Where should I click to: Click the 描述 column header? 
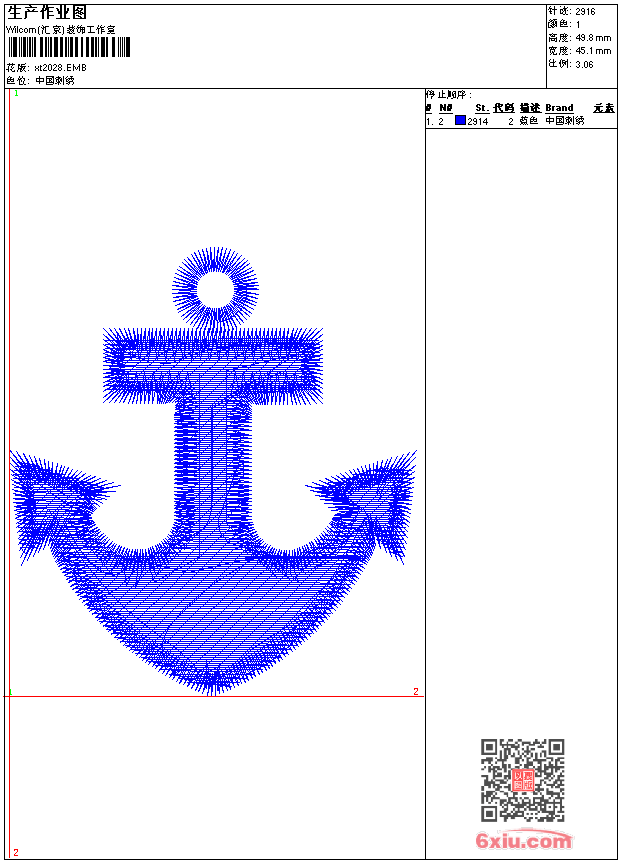pyautogui.click(x=530, y=108)
